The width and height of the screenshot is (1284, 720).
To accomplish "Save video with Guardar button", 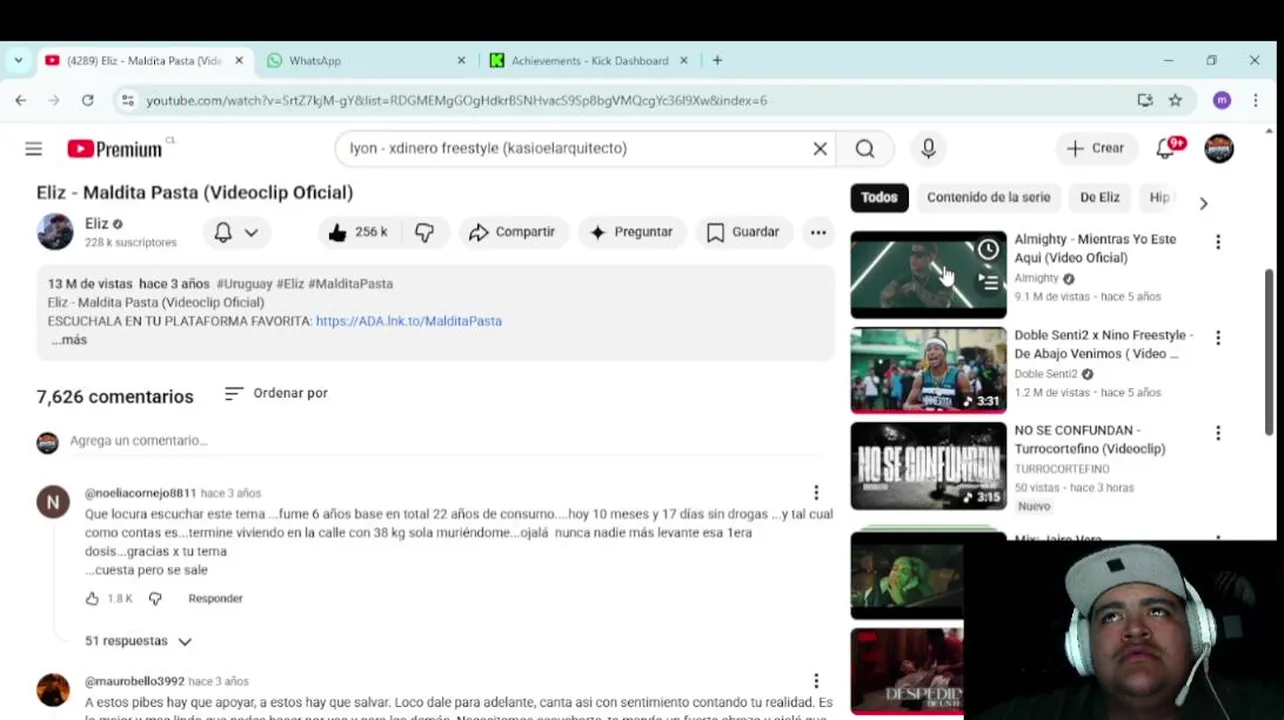I will coord(743,232).
